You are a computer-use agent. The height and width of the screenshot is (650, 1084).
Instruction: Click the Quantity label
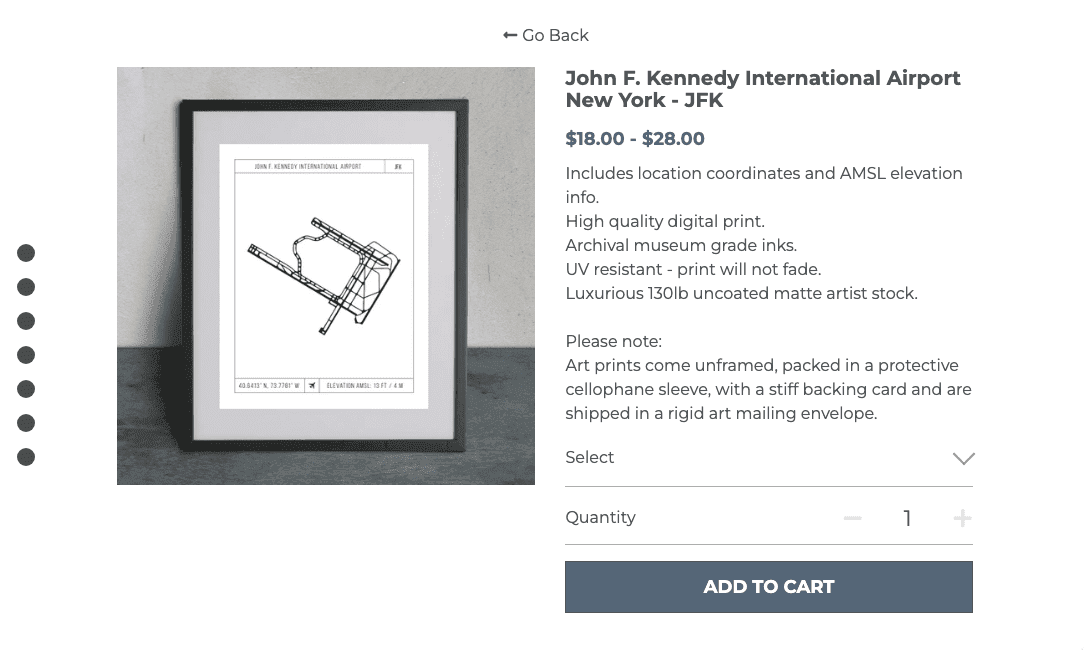click(x=600, y=518)
